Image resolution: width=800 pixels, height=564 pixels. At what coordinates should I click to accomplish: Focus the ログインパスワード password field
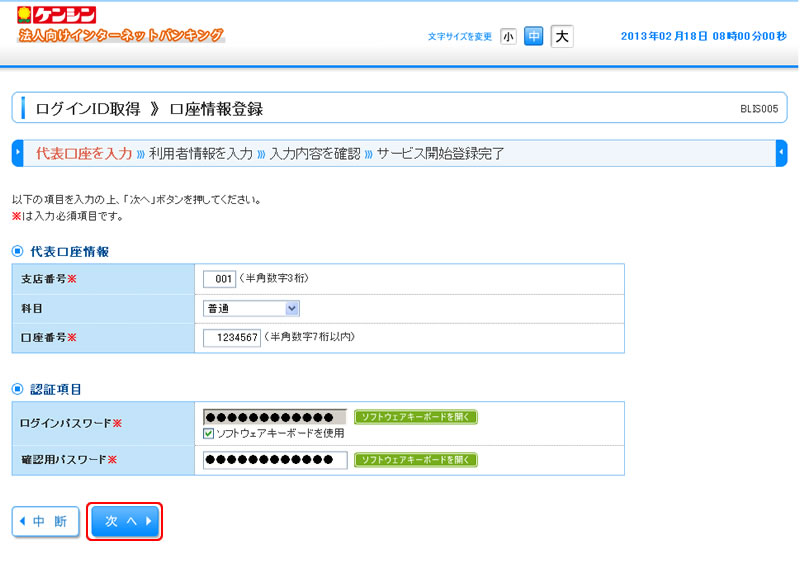coord(274,416)
